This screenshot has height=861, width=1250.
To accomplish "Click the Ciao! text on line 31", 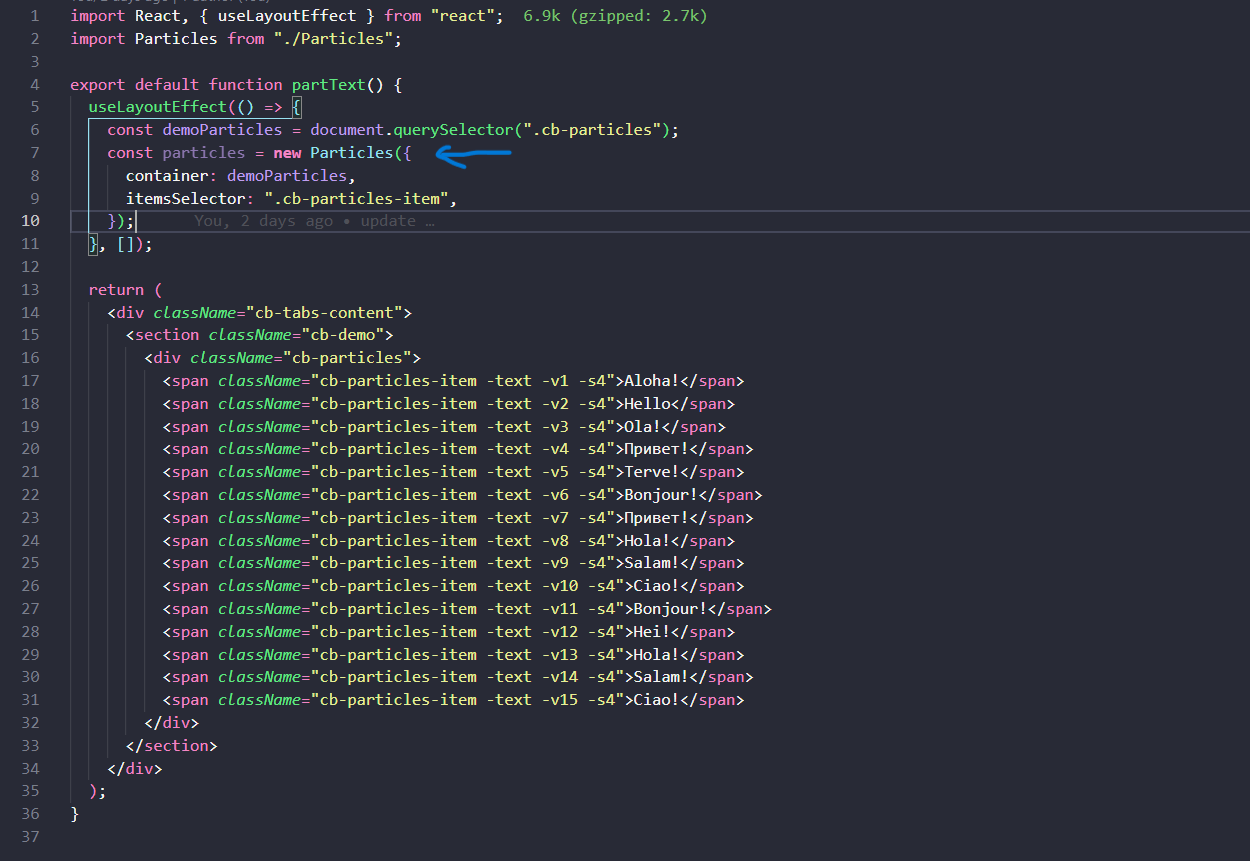I will 657,700.
